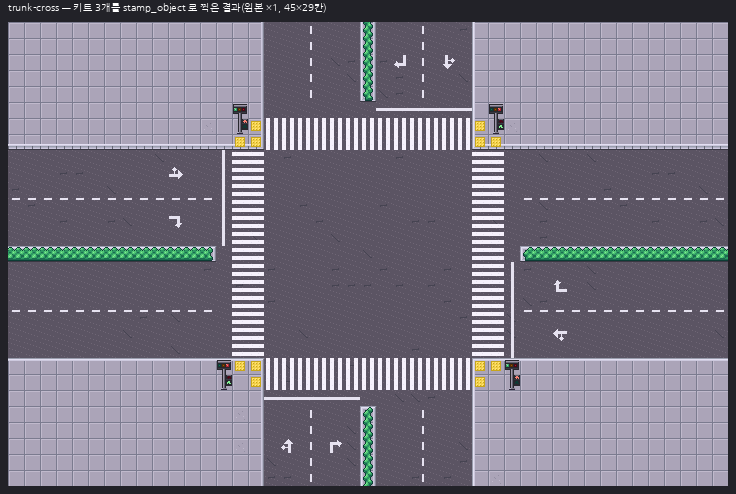Click the stop line on east road

513,310
